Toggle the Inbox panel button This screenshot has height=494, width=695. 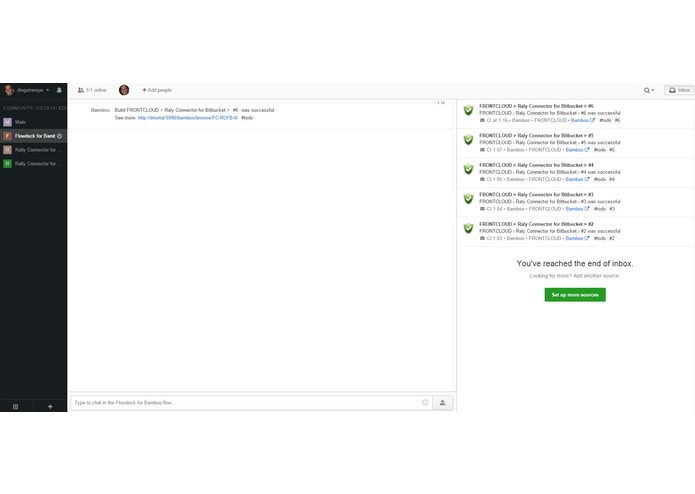click(679, 90)
